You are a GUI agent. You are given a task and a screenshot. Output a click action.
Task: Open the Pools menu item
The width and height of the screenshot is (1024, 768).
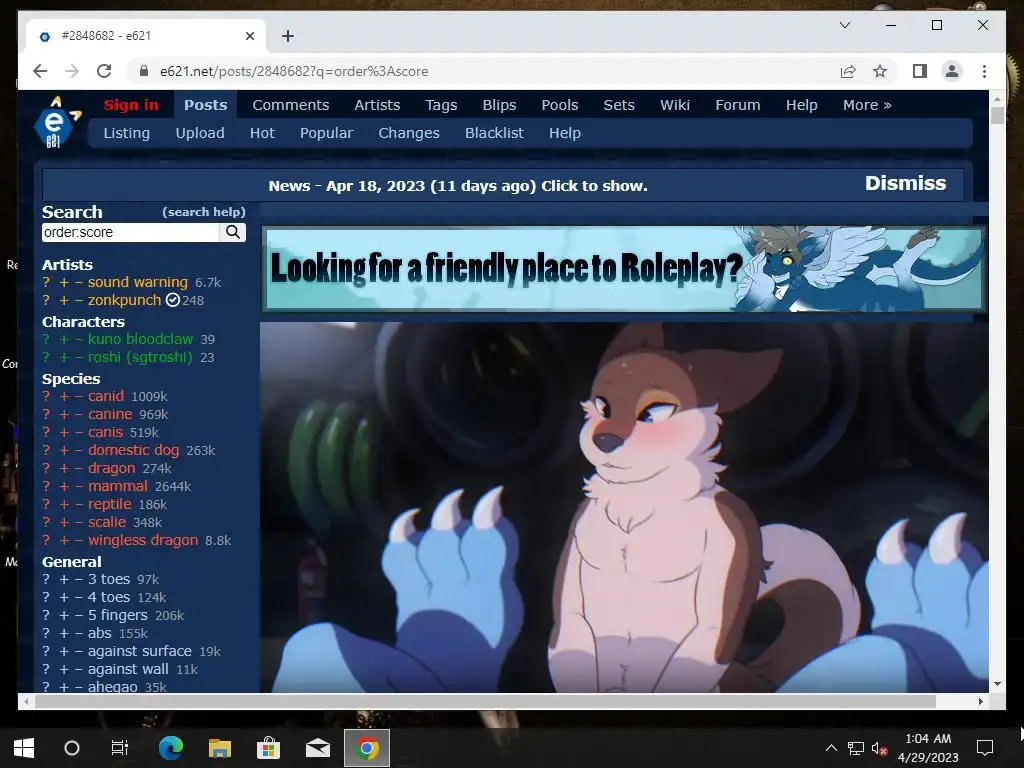tap(560, 105)
